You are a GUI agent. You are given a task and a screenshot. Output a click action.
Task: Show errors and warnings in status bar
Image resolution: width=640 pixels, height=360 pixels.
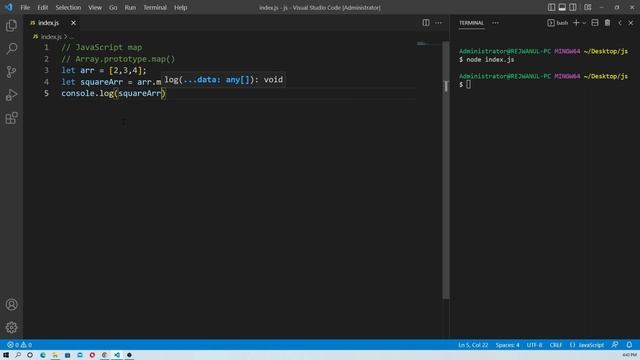click(19, 345)
